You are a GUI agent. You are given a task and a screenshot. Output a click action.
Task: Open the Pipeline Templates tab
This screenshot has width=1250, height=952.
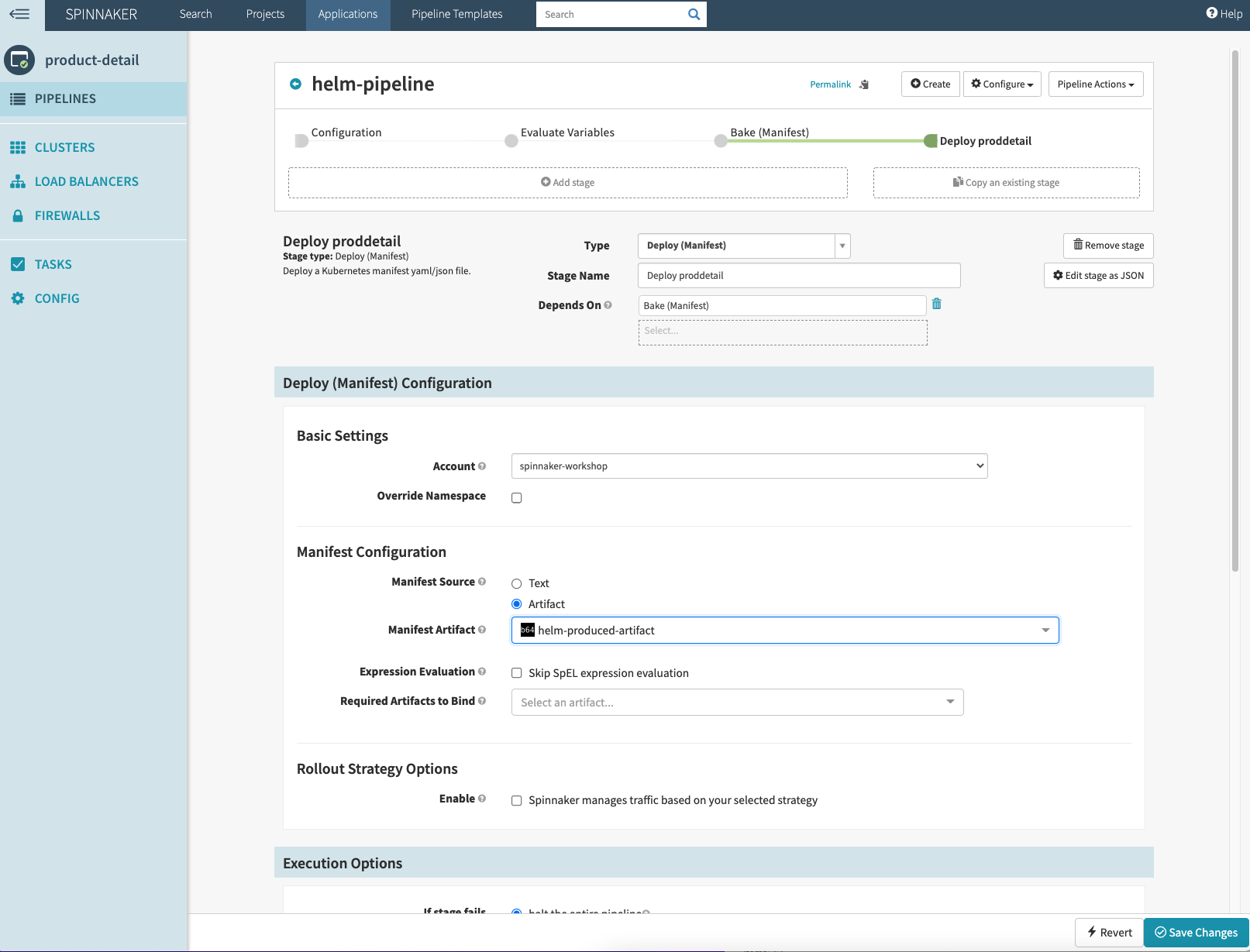(x=456, y=14)
